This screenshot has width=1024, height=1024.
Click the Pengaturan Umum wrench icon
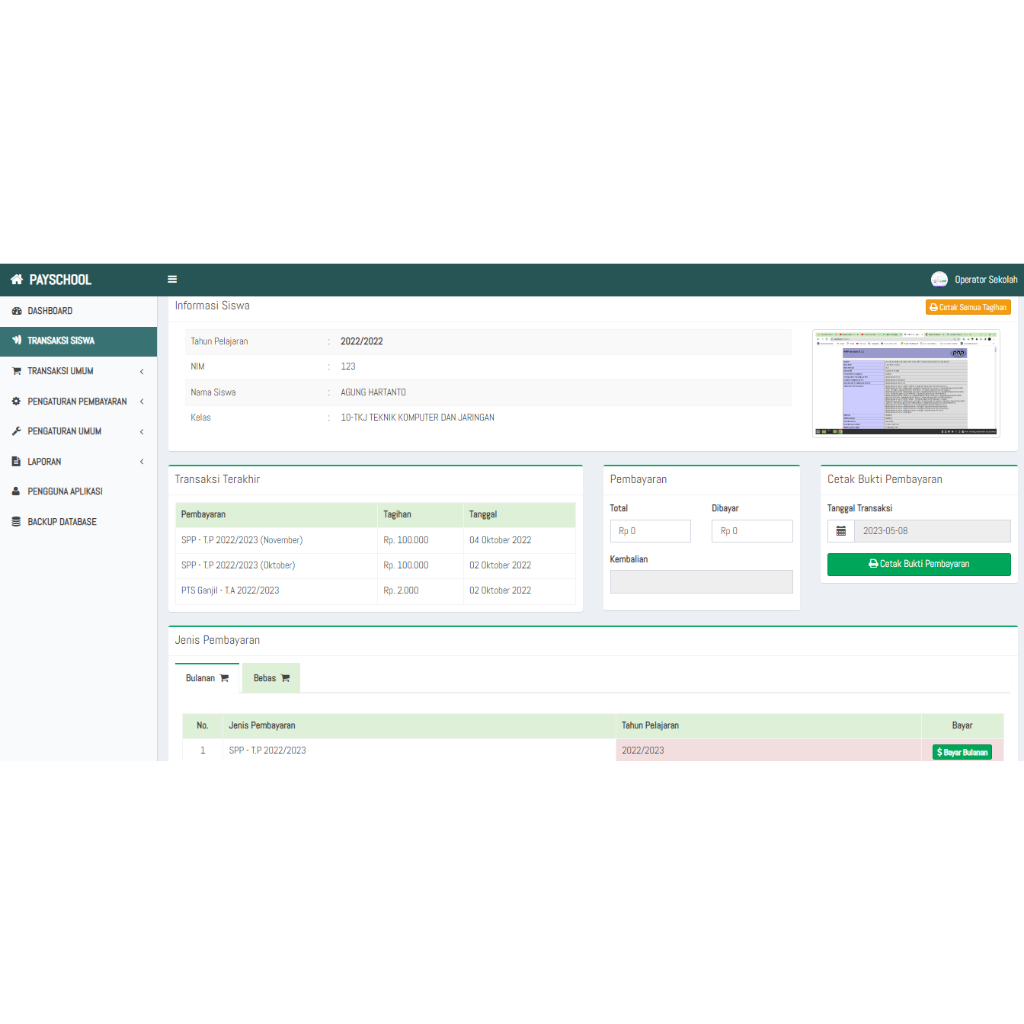tap(16, 431)
